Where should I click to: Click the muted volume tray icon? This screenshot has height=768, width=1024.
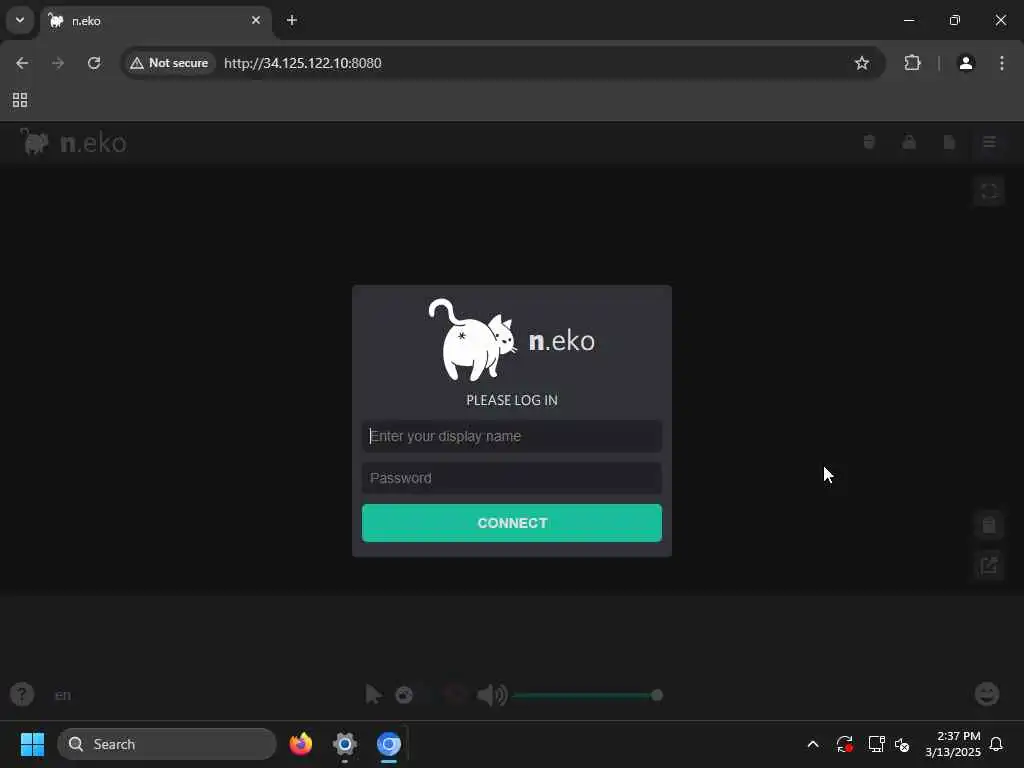(x=903, y=744)
